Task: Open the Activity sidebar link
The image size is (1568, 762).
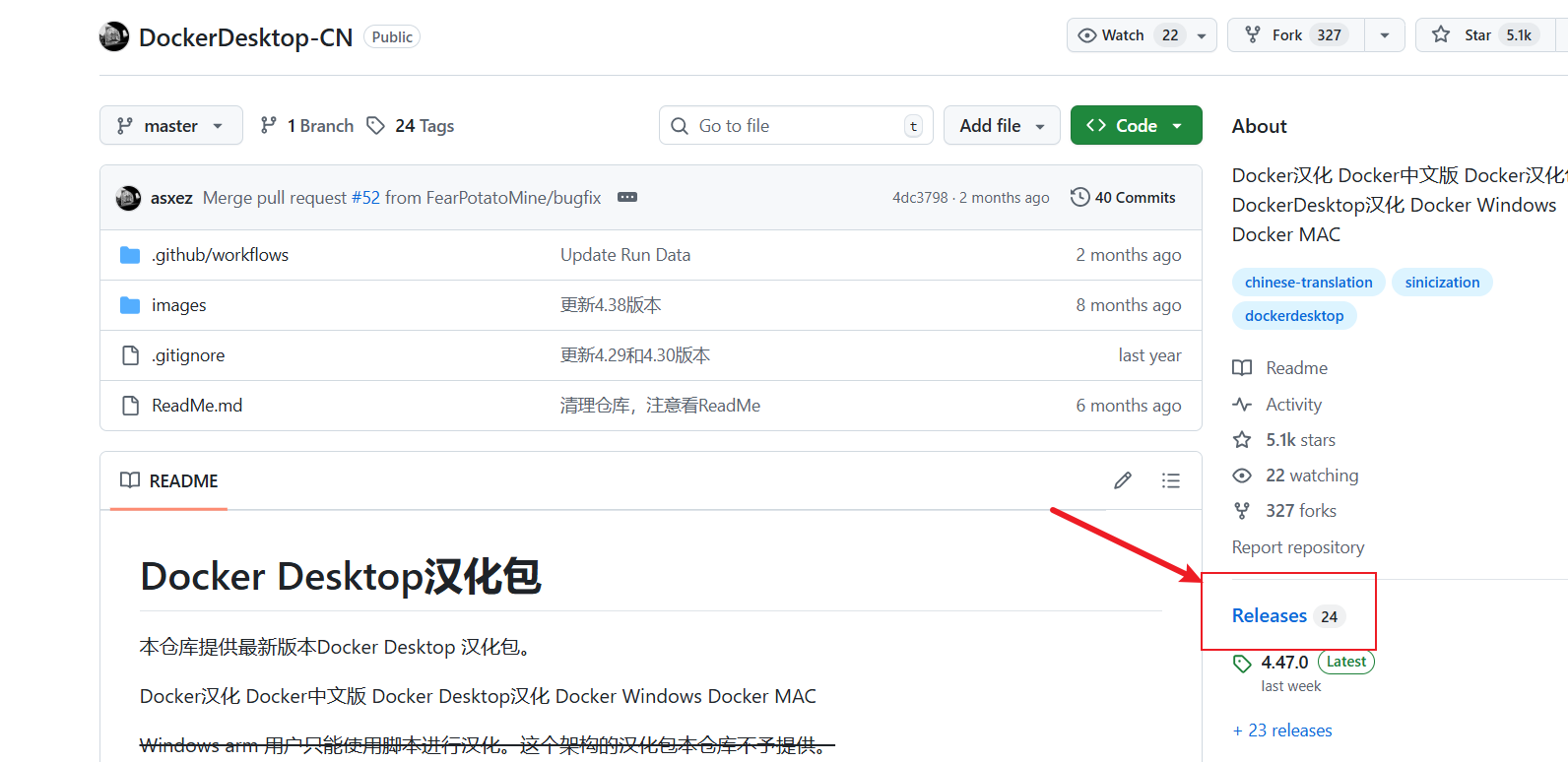Action: (1294, 405)
